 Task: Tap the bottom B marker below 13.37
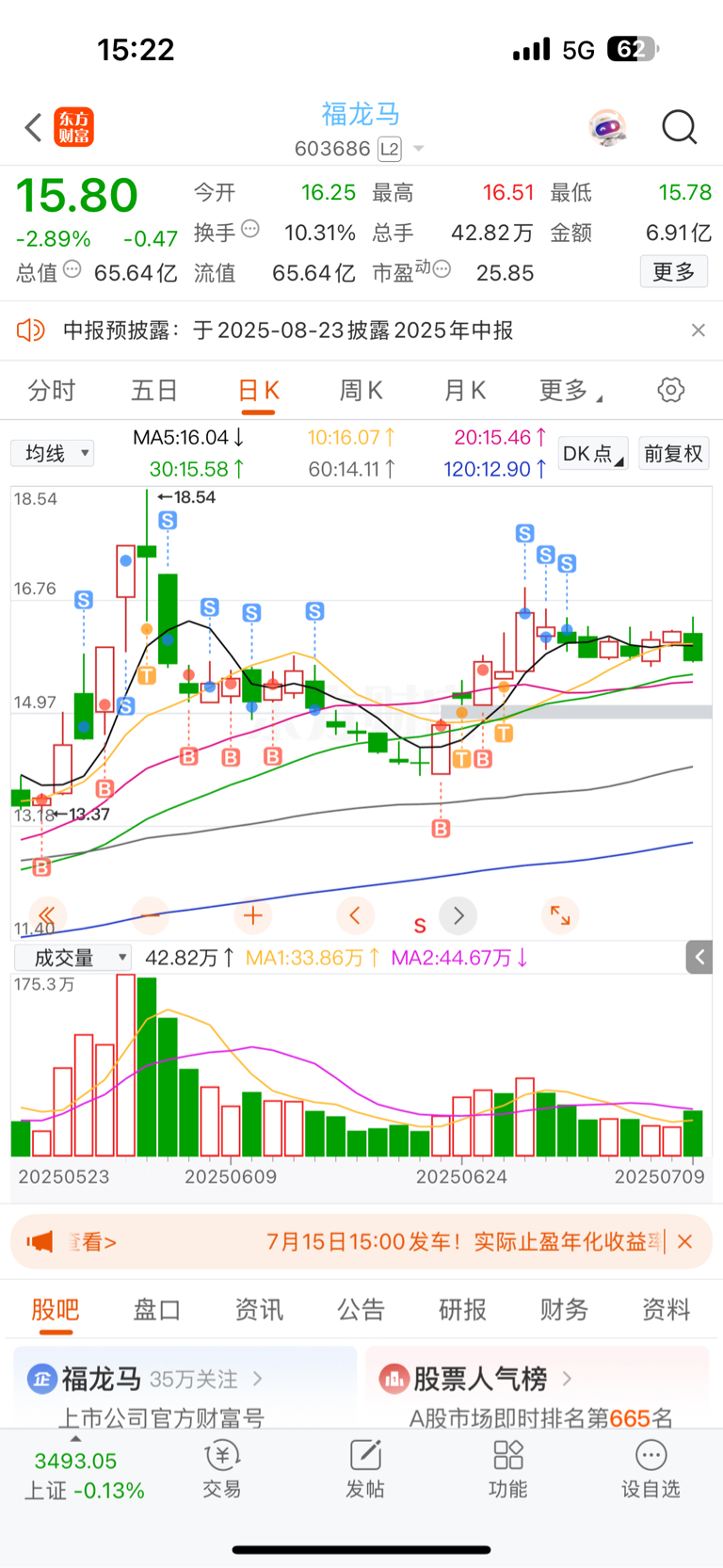(x=41, y=867)
